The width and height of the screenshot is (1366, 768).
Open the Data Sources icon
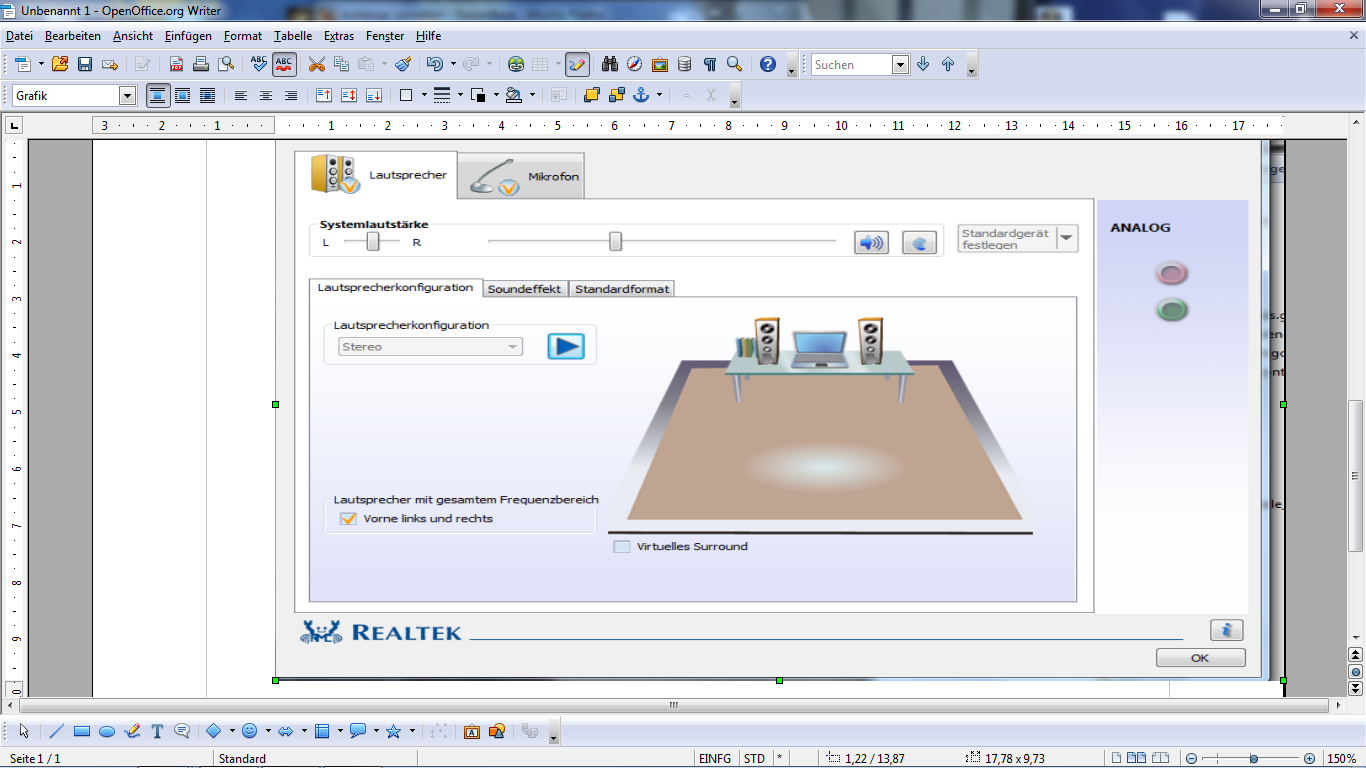[x=685, y=64]
